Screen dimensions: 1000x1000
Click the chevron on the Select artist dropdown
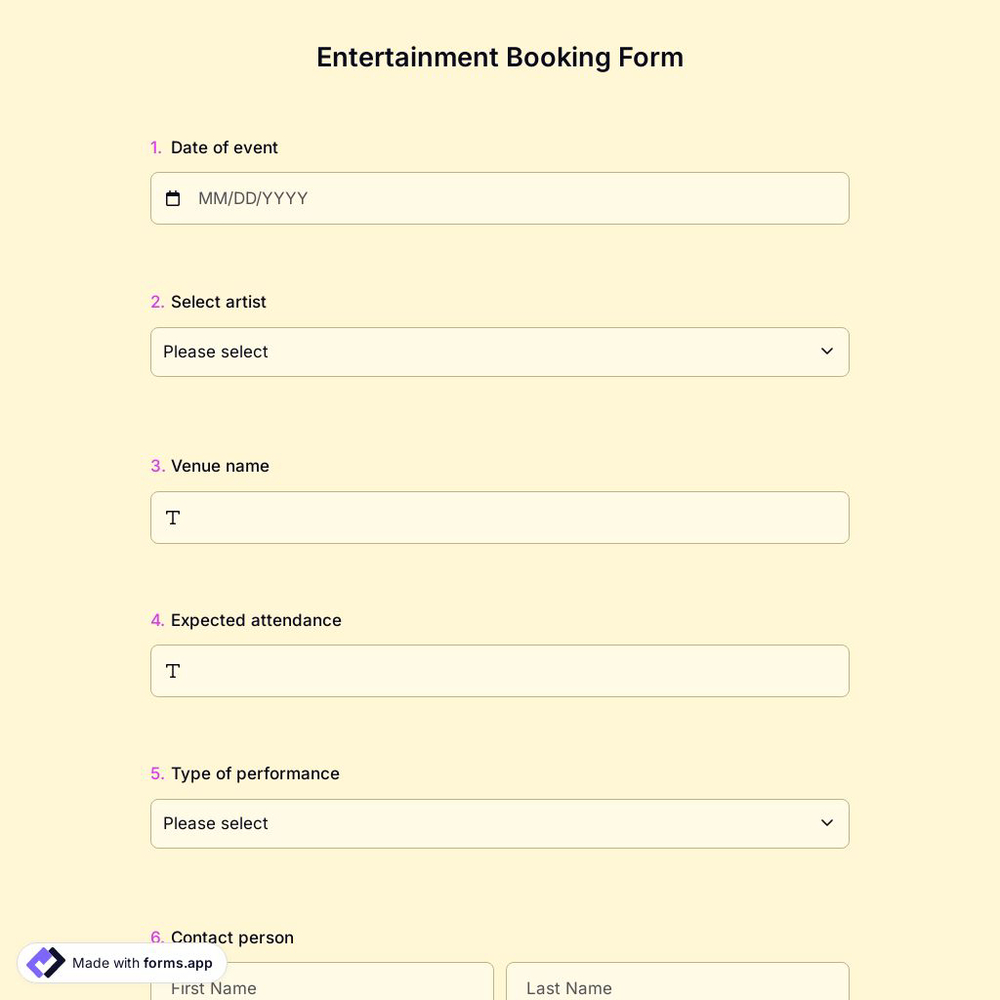[826, 351]
